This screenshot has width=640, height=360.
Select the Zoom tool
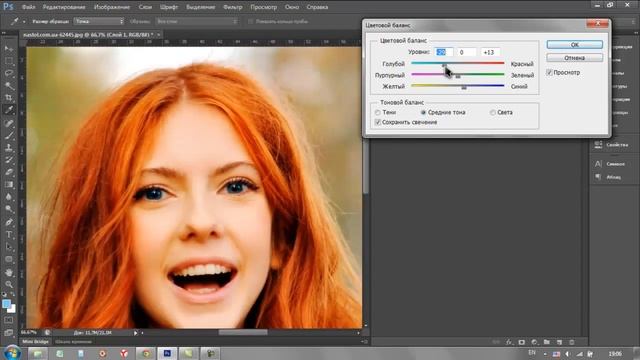click(x=9, y=284)
